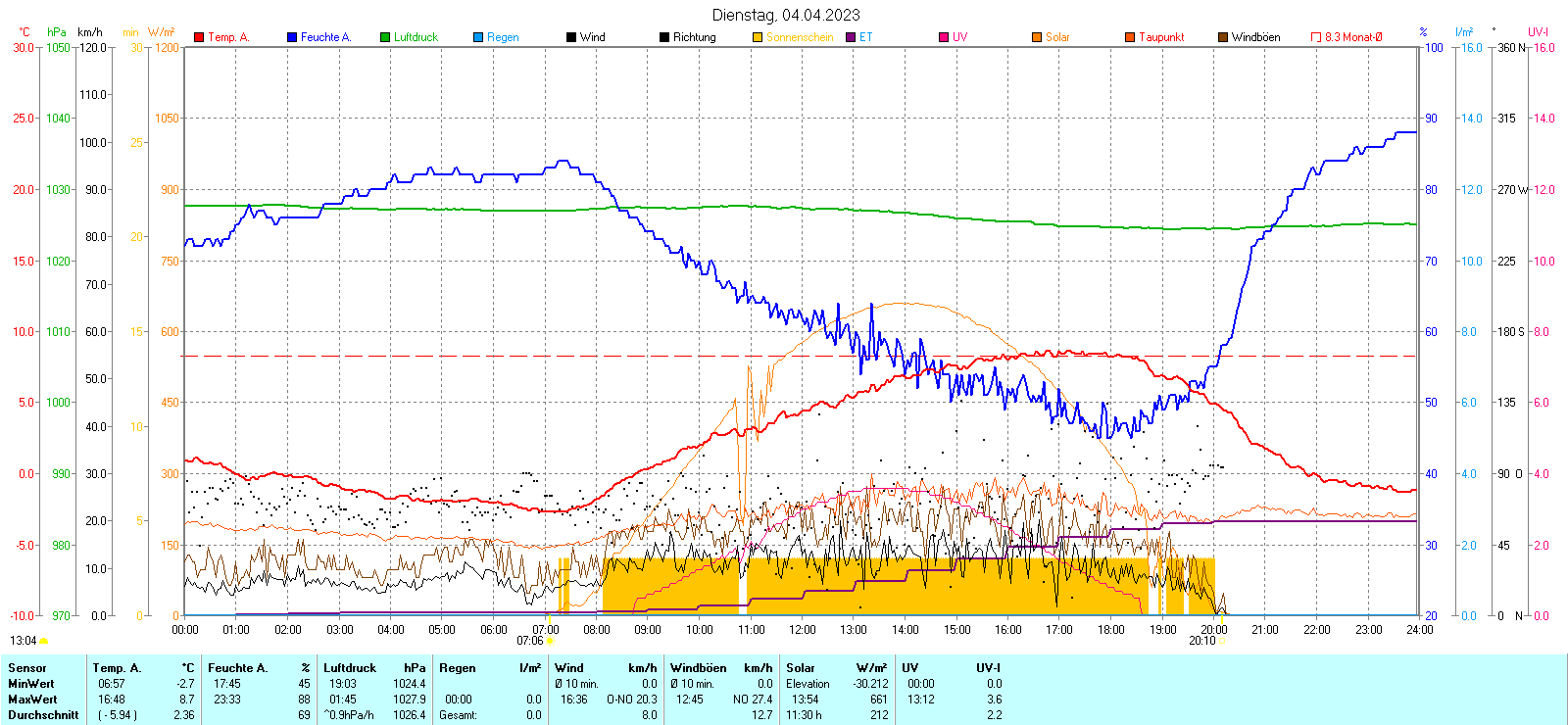Click the yellow Sonnenschein legend square
The image size is (1568, 725).
[758, 37]
